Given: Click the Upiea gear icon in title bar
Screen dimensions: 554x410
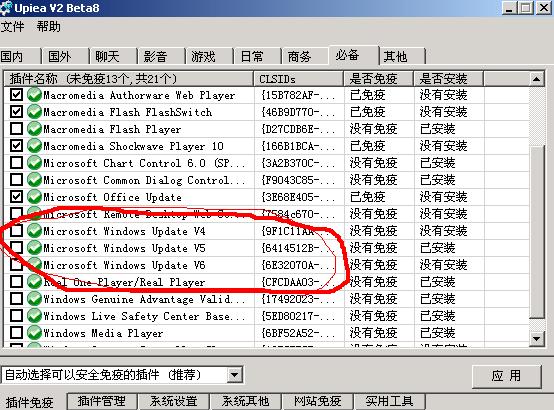Looking at the screenshot, I should (x=6, y=8).
